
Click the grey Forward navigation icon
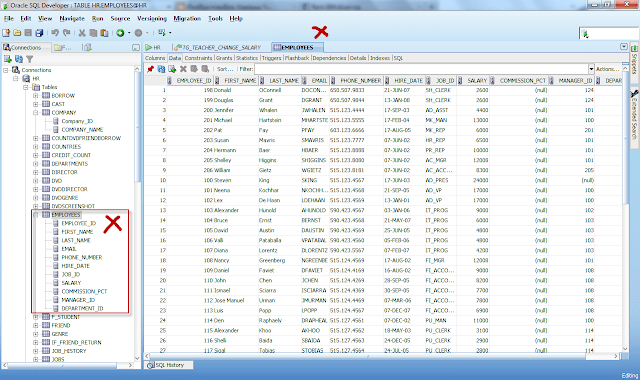[138, 33]
